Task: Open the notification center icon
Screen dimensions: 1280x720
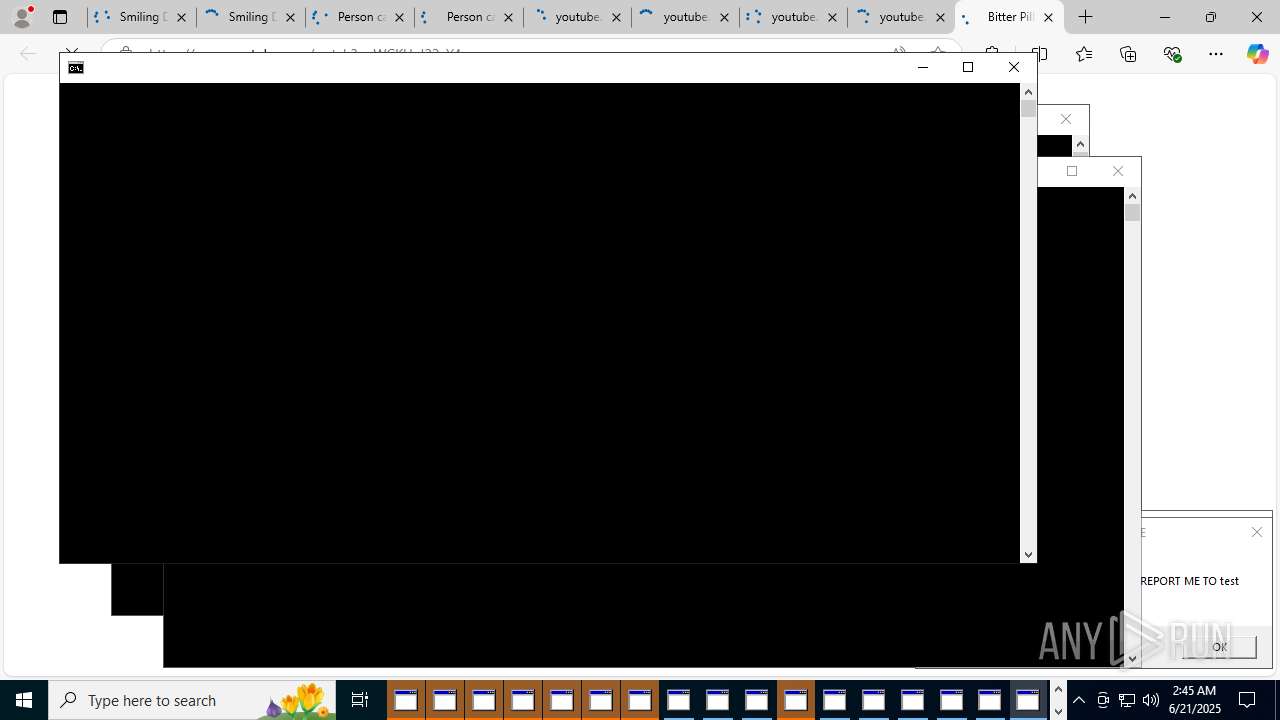Action: pyautogui.click(x=1248, y=700)
